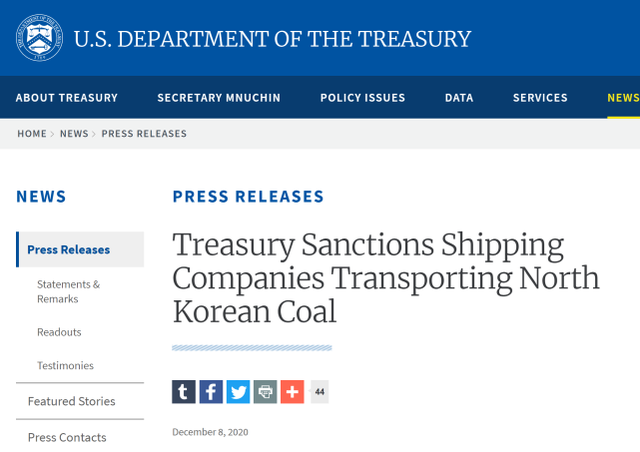The height and width of the screenshot is (452, 640).
Task: Click Press Releases breadcrumb link
Action: point(144,134)
